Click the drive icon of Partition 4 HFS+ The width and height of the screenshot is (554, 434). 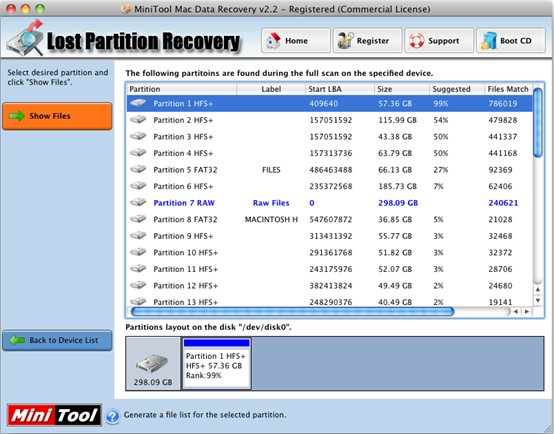138,153
